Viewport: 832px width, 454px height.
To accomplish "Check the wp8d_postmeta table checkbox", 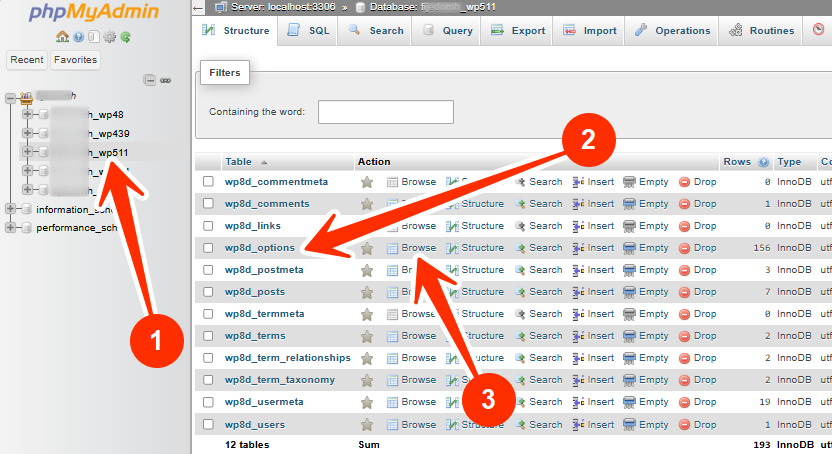I will click(208, 270).
